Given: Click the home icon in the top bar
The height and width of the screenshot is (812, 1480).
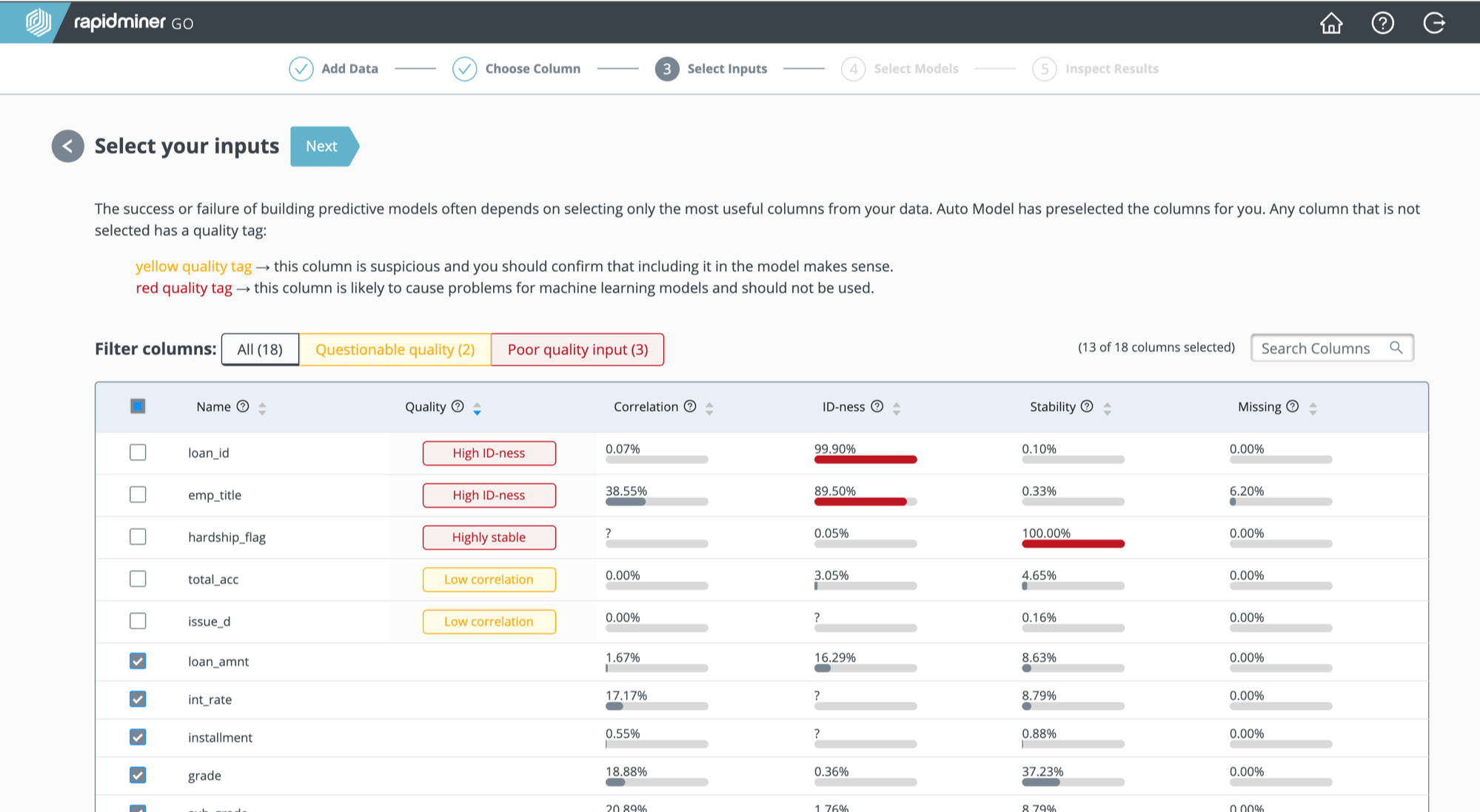Looking at the screenshot, I should tap(1331, 23).
